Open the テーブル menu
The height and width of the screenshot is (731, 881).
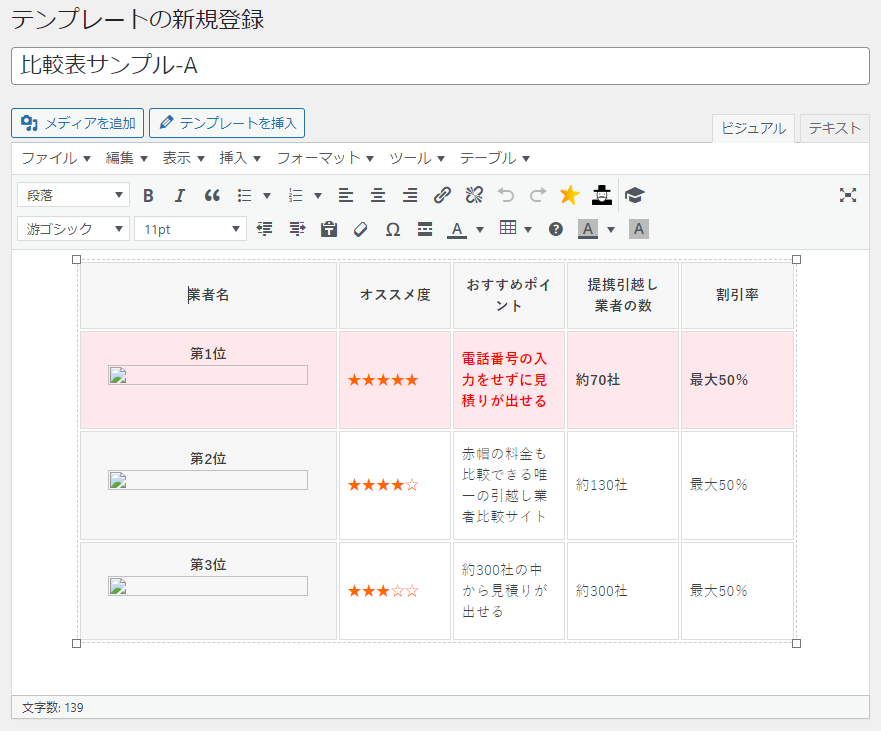(x=494, y=158)
